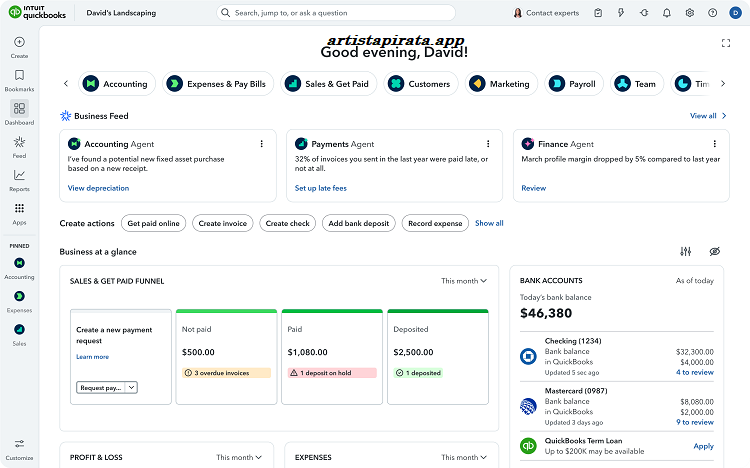Click Checking 4 to review link
Screen dimensions: 750x468
point(695,372)
